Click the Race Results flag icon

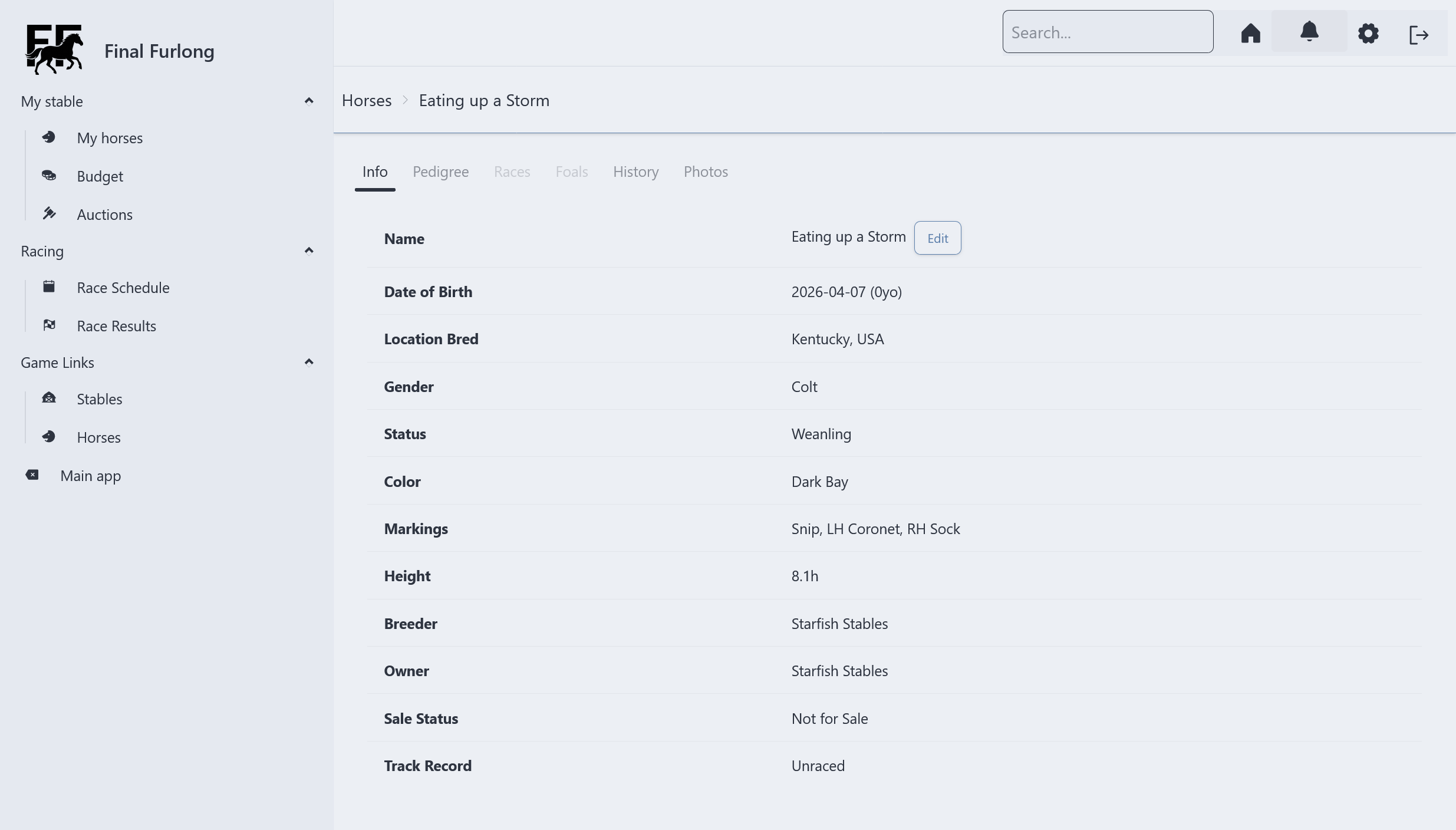49,325
